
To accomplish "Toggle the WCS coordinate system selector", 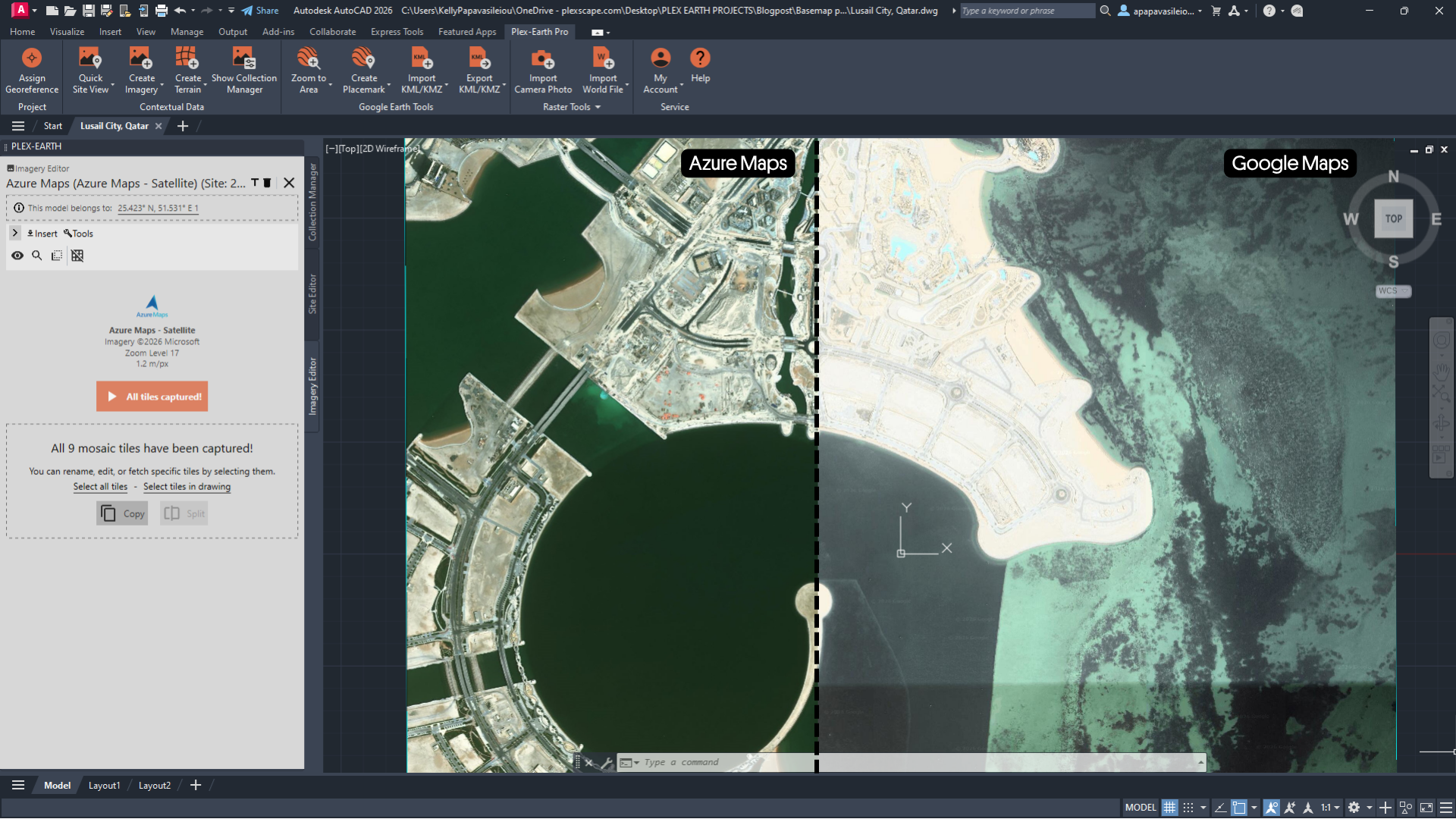I will [1393, 291].
